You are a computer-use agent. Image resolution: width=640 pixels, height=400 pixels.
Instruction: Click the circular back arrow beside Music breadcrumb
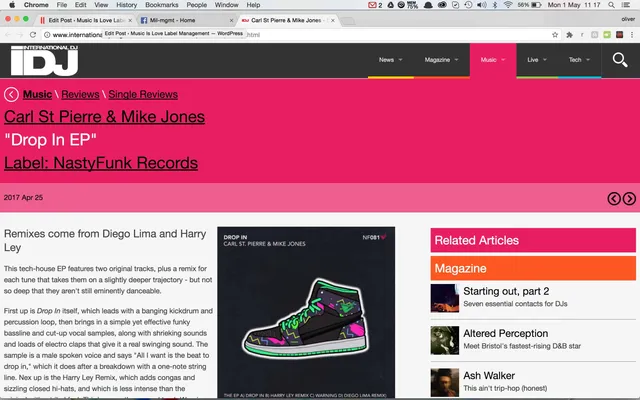pyautogui.click(x=11, y=94)
